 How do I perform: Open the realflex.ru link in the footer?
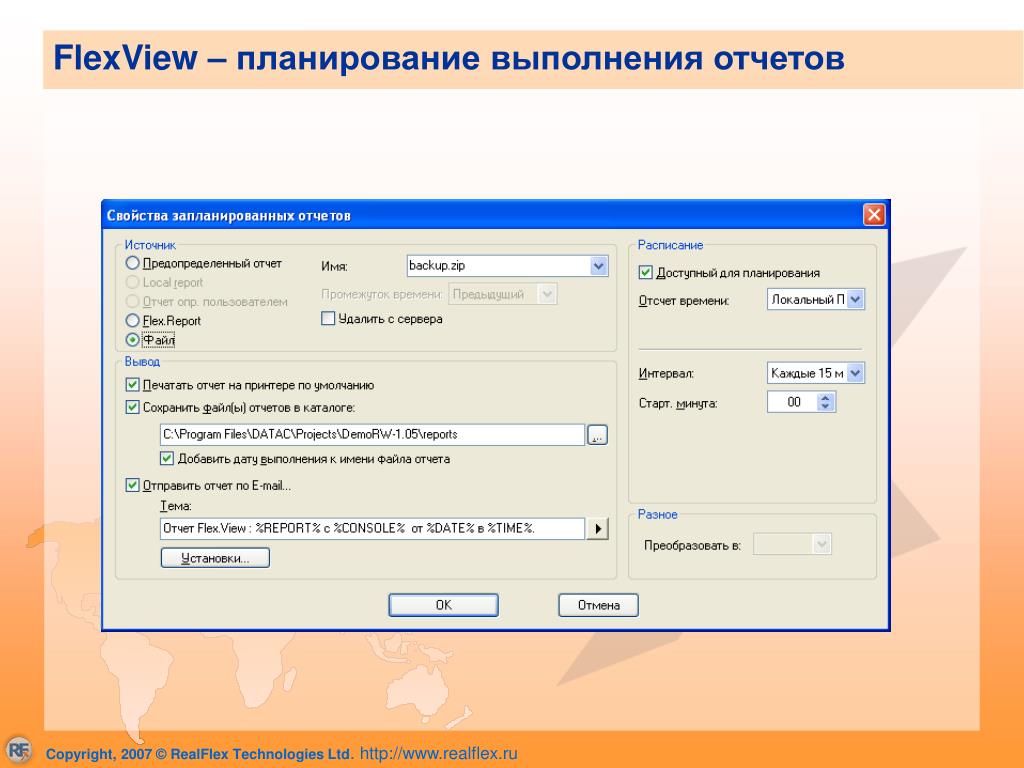[438, 753]
